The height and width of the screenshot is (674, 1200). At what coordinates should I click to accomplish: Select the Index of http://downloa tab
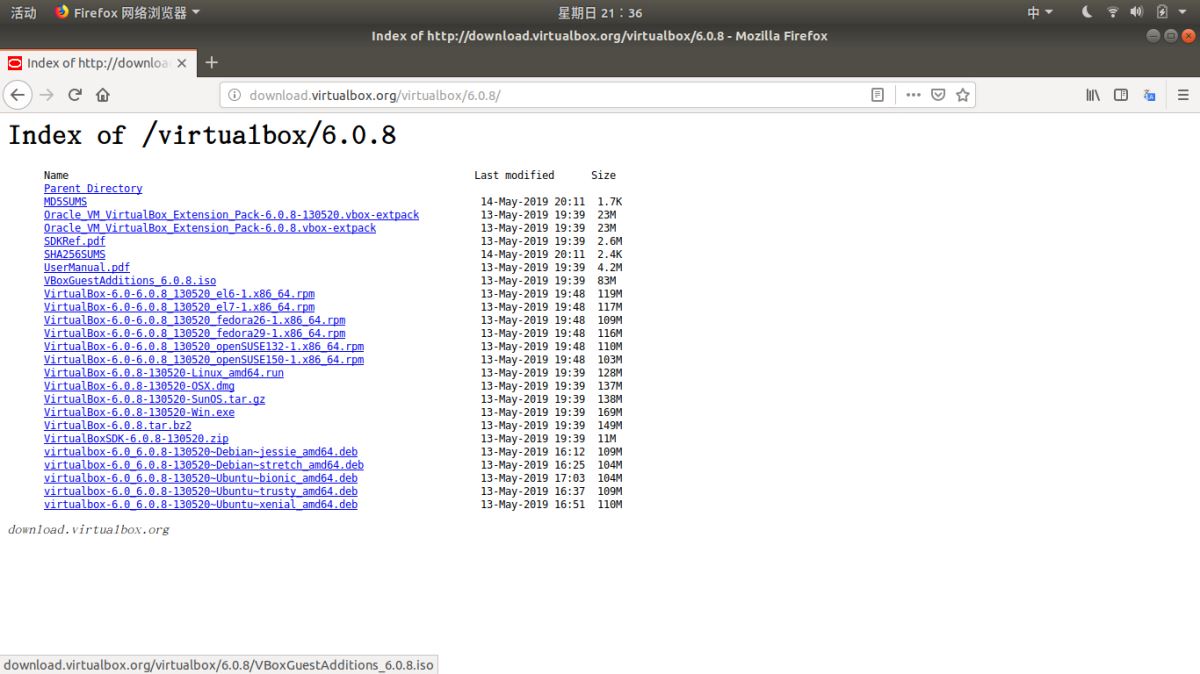[97, 62]
